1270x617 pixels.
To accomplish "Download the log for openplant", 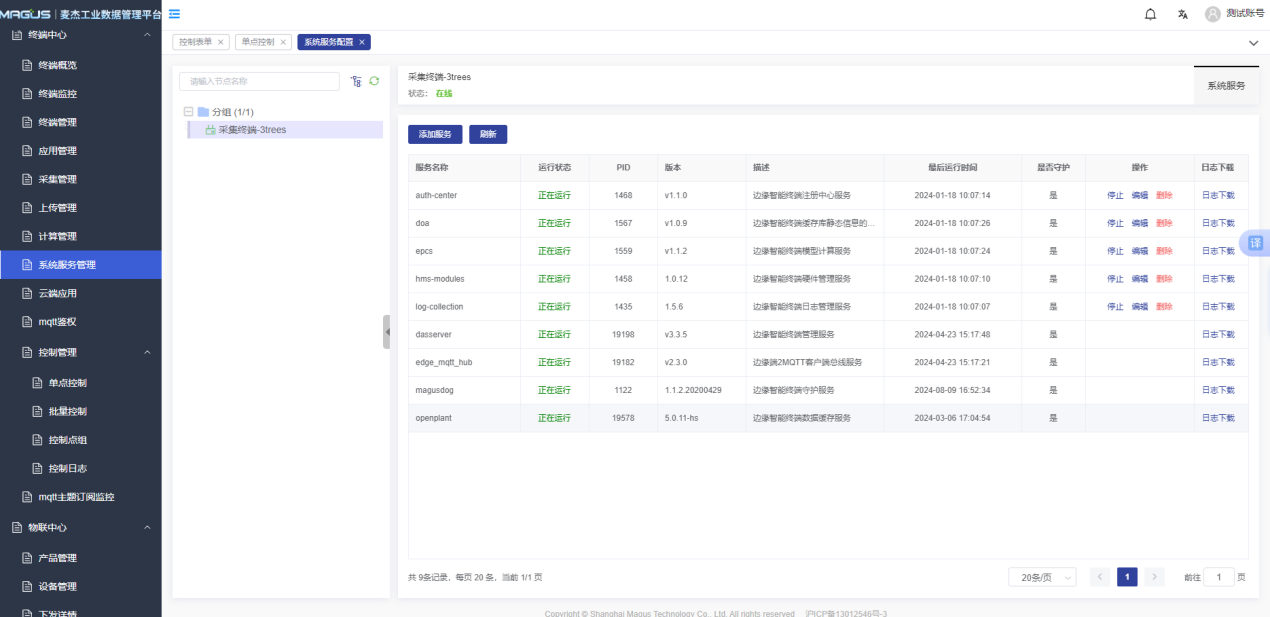I will point(1218,418).
